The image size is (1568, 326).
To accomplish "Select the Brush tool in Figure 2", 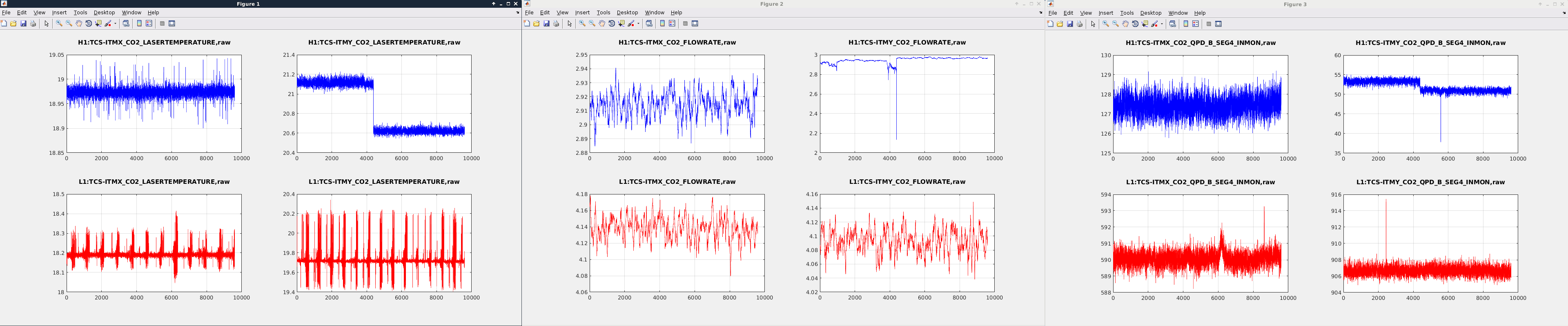I will (x=632, y=24).
